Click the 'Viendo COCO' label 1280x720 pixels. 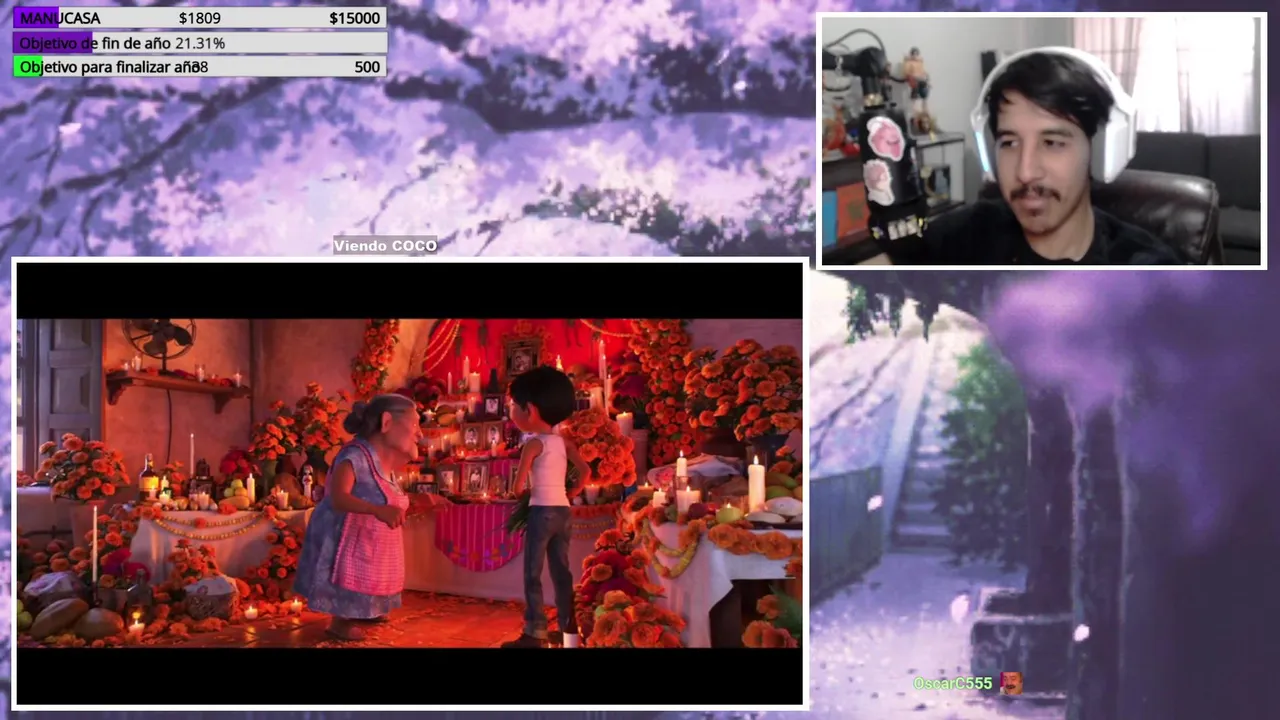[x=385, y=245]
